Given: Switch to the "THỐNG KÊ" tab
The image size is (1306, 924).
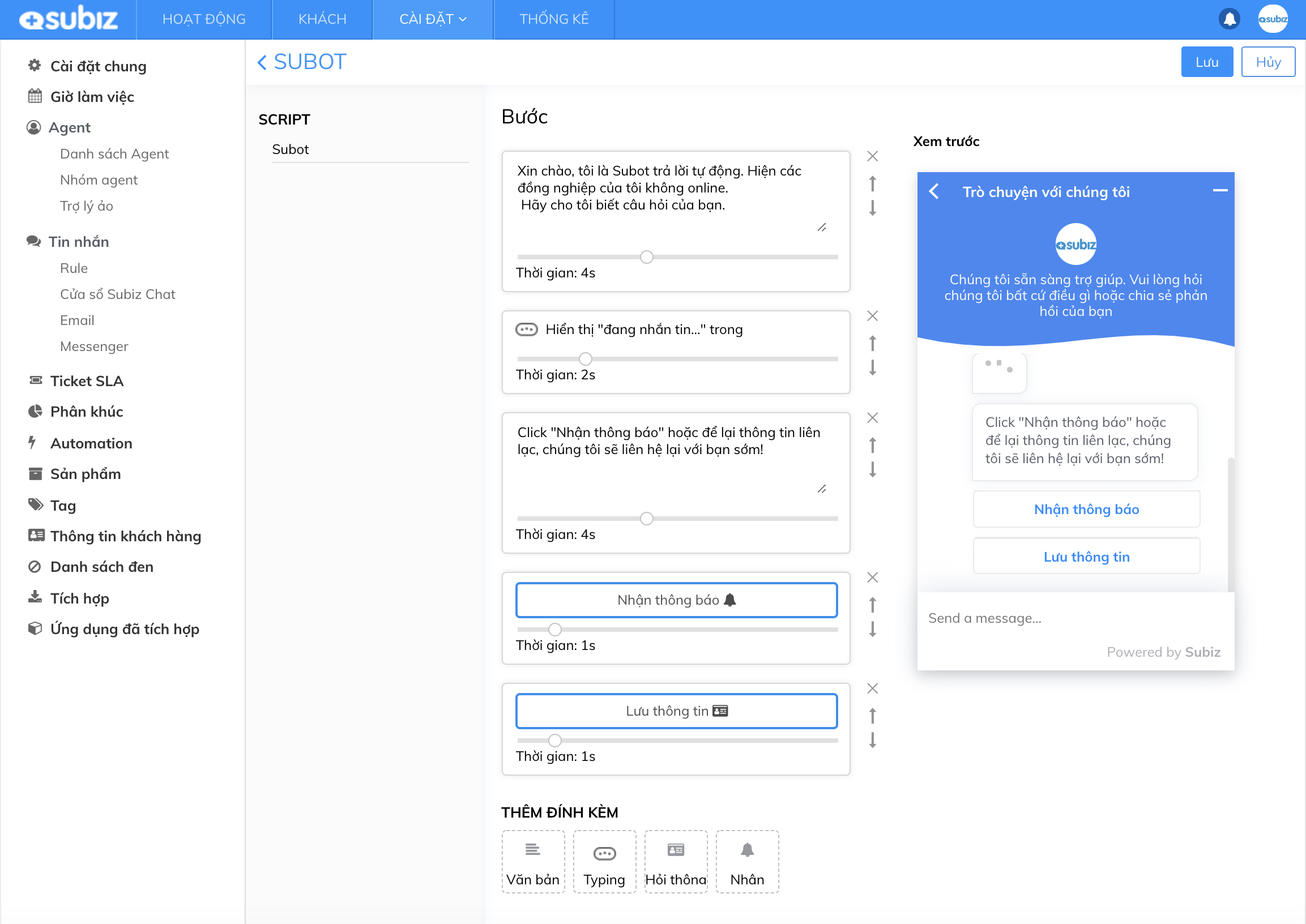Looking at the screenshot, I should [x=554, y=19].
